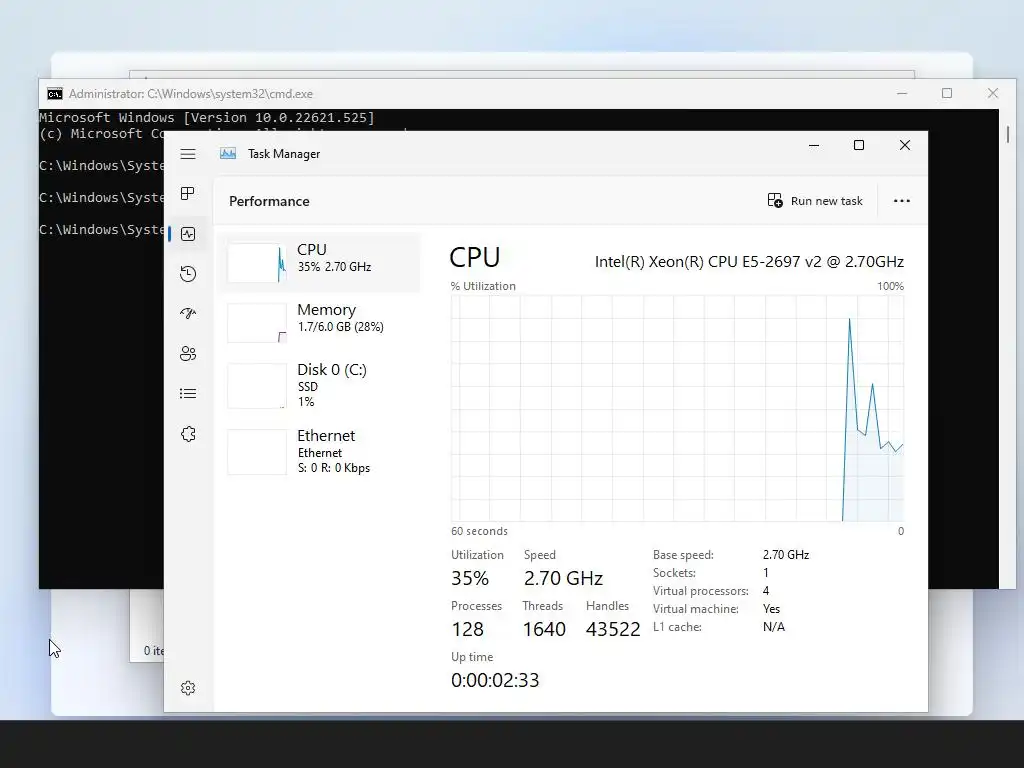Click Run new task button
This screenshot has height=768, width=1024.
tap(815, 200)
